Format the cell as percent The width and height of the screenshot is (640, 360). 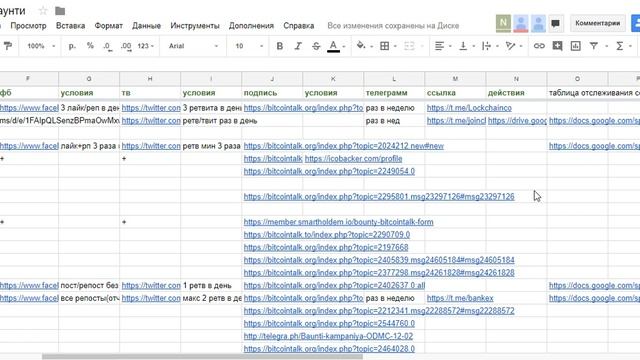tap(90, 46)
